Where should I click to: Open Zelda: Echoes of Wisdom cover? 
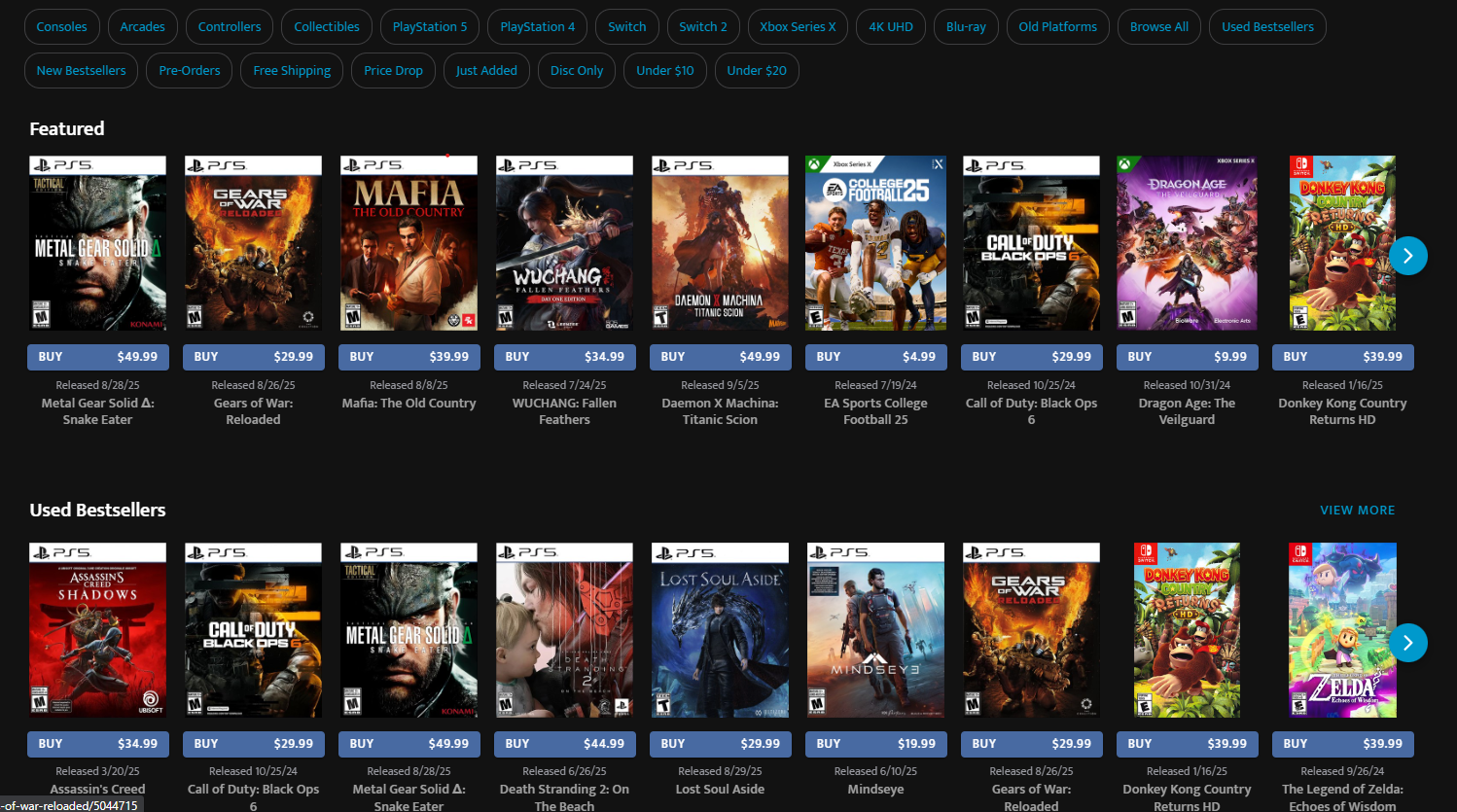[x=1342, y=630]
